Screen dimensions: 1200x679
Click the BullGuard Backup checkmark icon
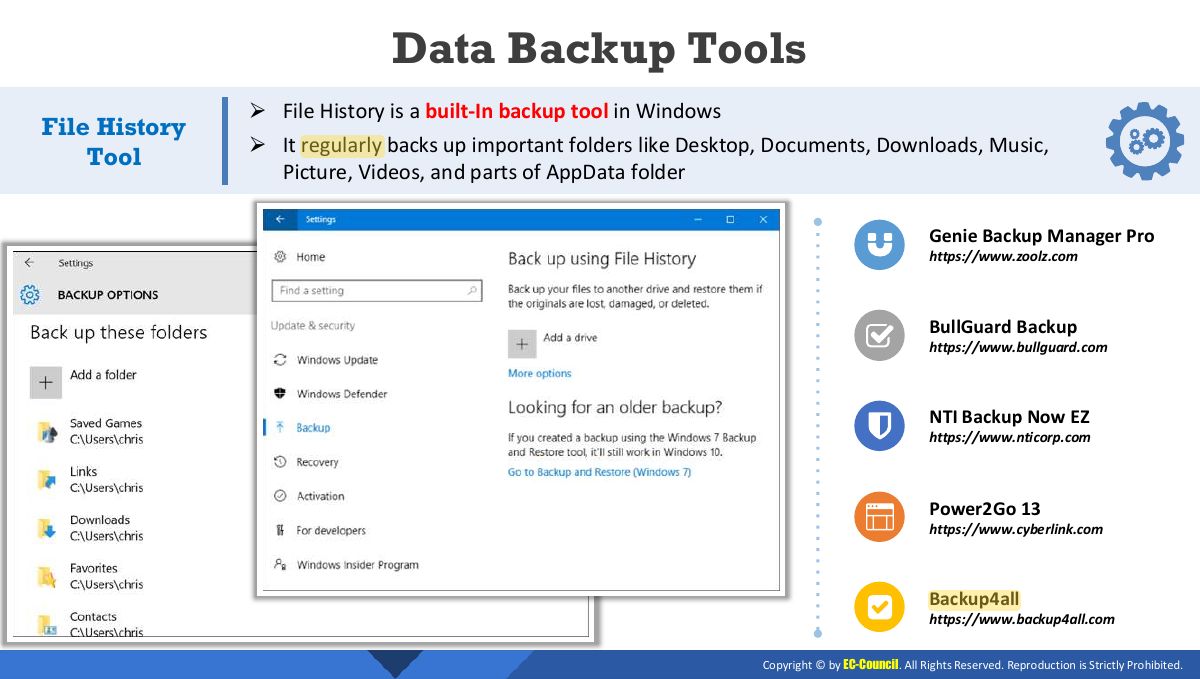click(879, 336)
